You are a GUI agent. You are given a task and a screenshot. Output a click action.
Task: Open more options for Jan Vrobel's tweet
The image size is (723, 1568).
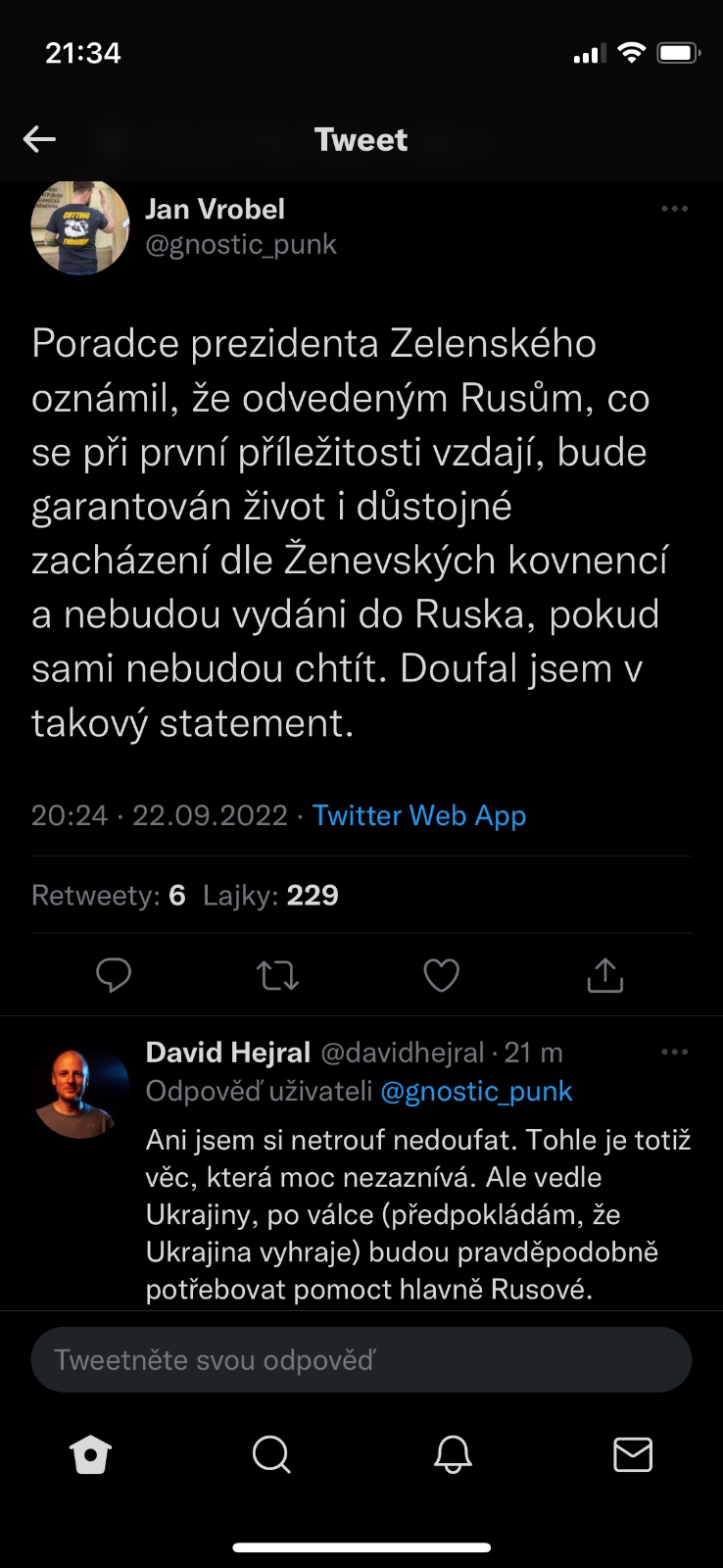pyautogui.click(x=674, y=209)
